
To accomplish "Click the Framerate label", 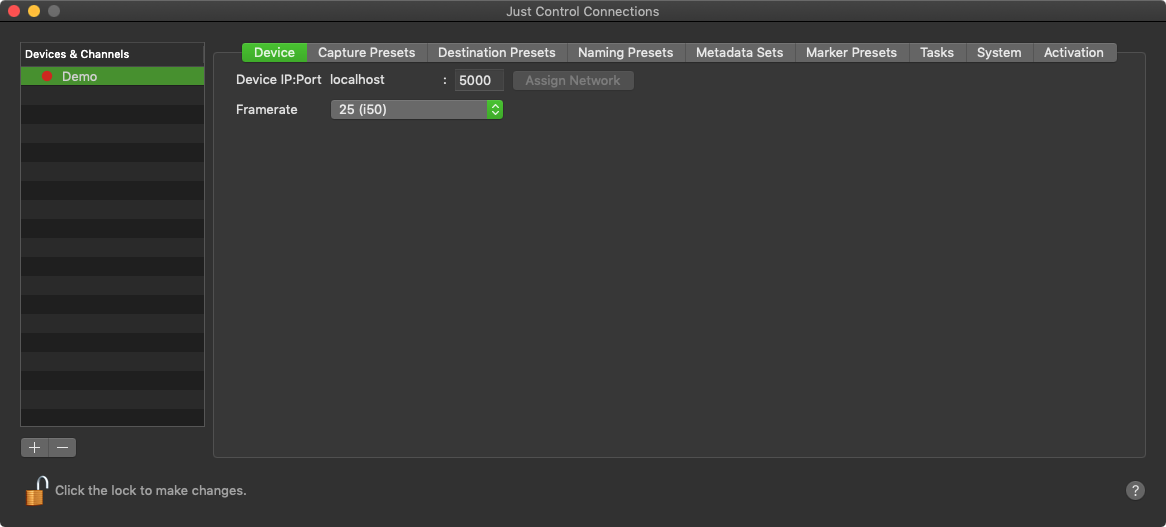I will coord(266,109).
